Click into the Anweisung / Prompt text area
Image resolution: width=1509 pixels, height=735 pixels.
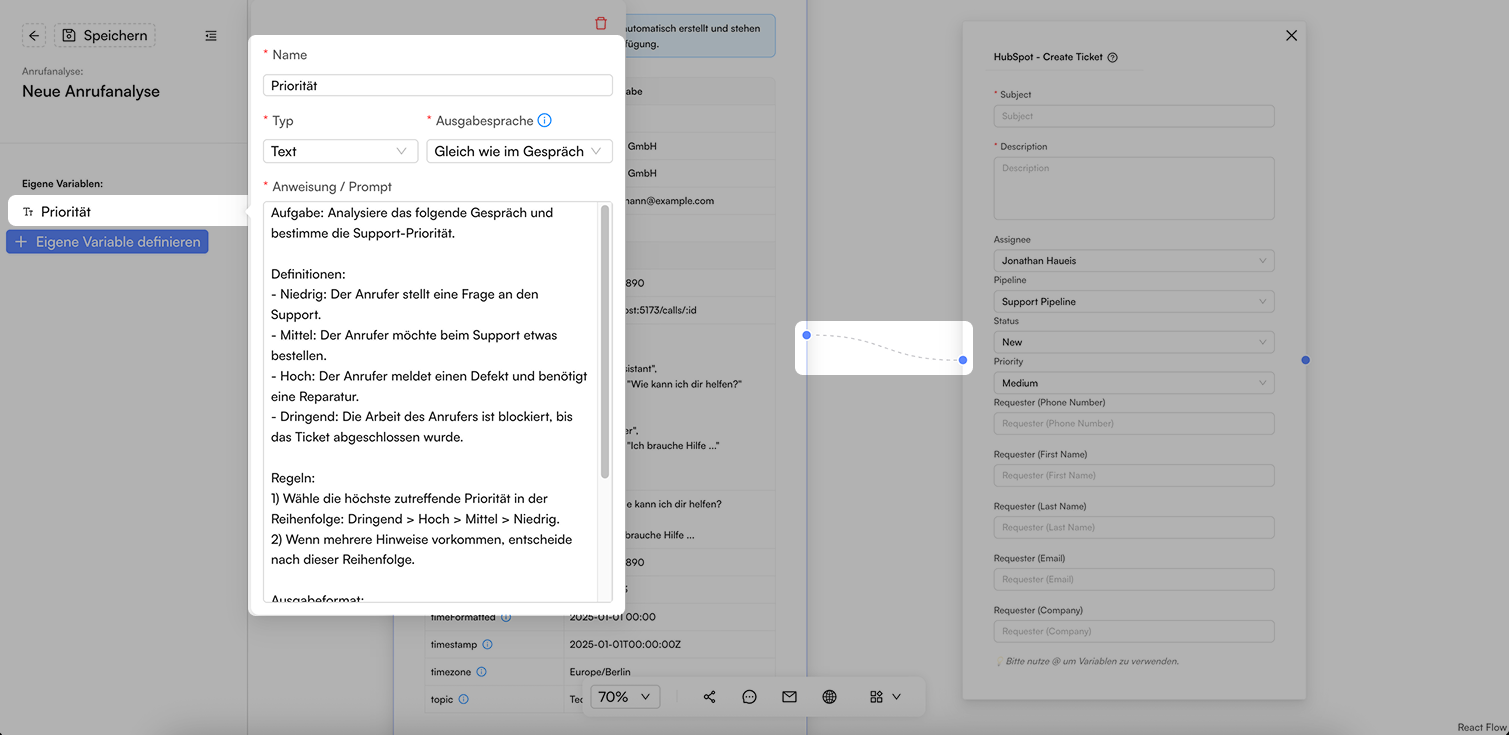pyautogui.click(x=431, y=402)
